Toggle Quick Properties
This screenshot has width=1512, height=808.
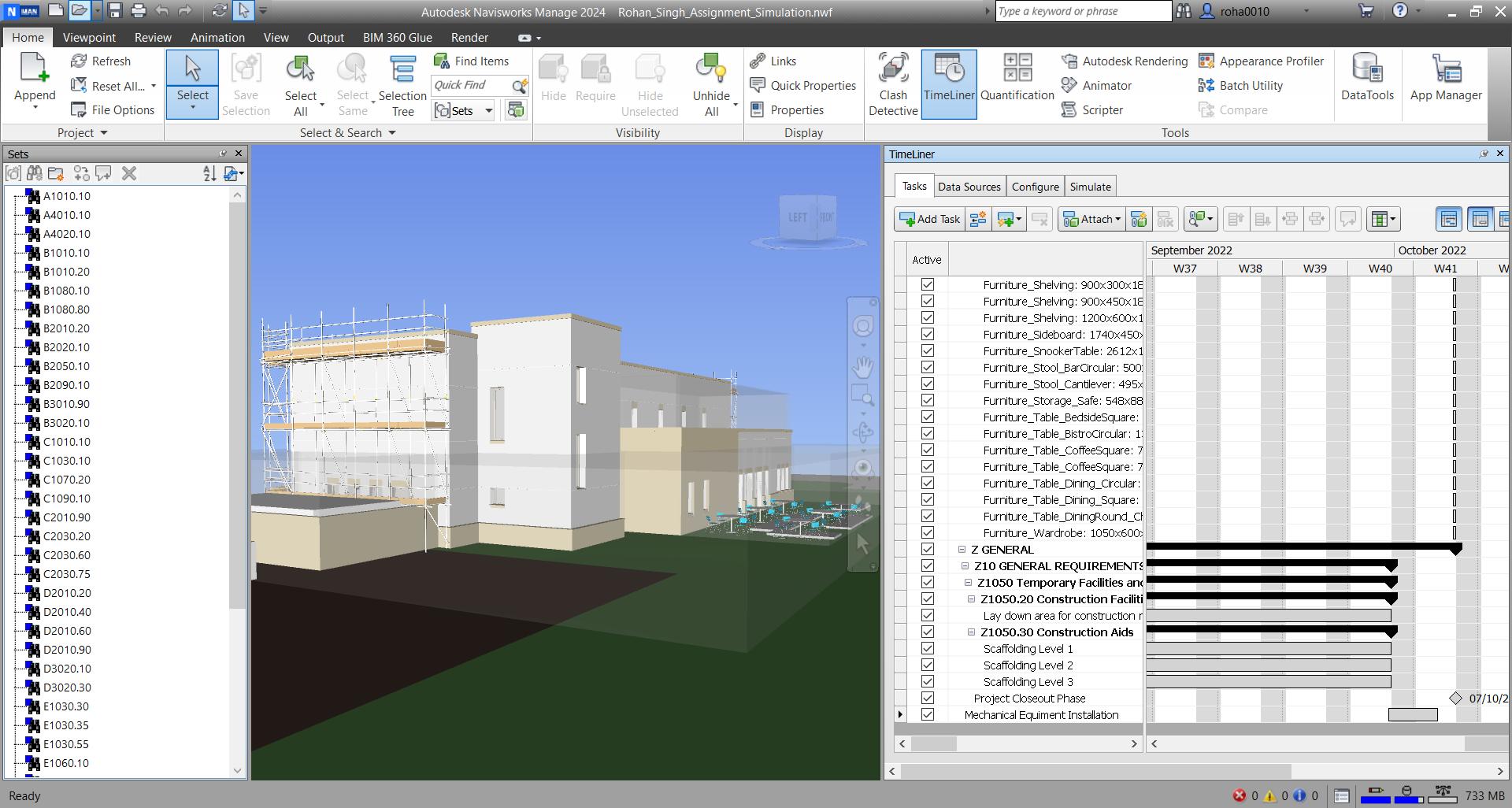click(x=803, y=86)
